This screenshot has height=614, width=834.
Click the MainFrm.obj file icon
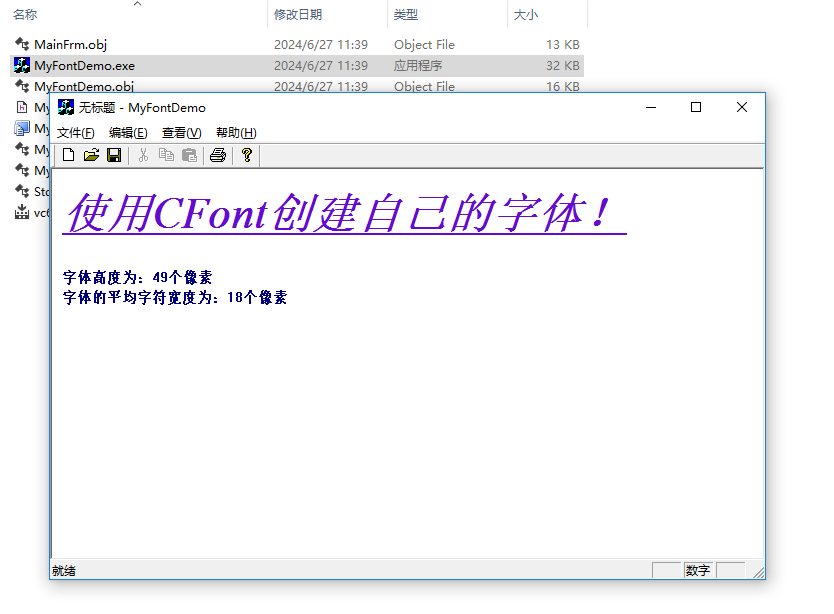pyautogui.click(x=22, y=44)
